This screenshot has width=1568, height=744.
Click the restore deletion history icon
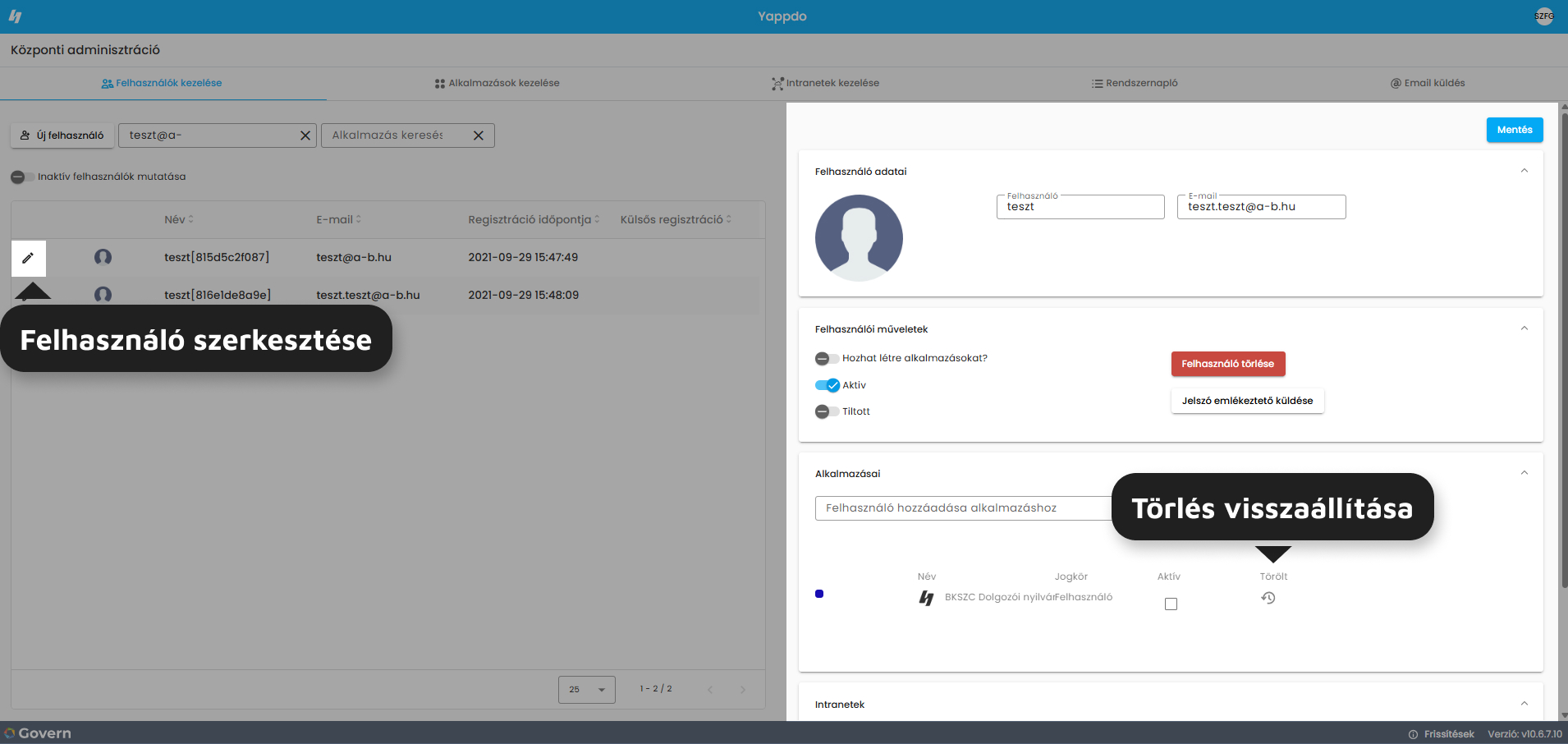[1268, 598]
